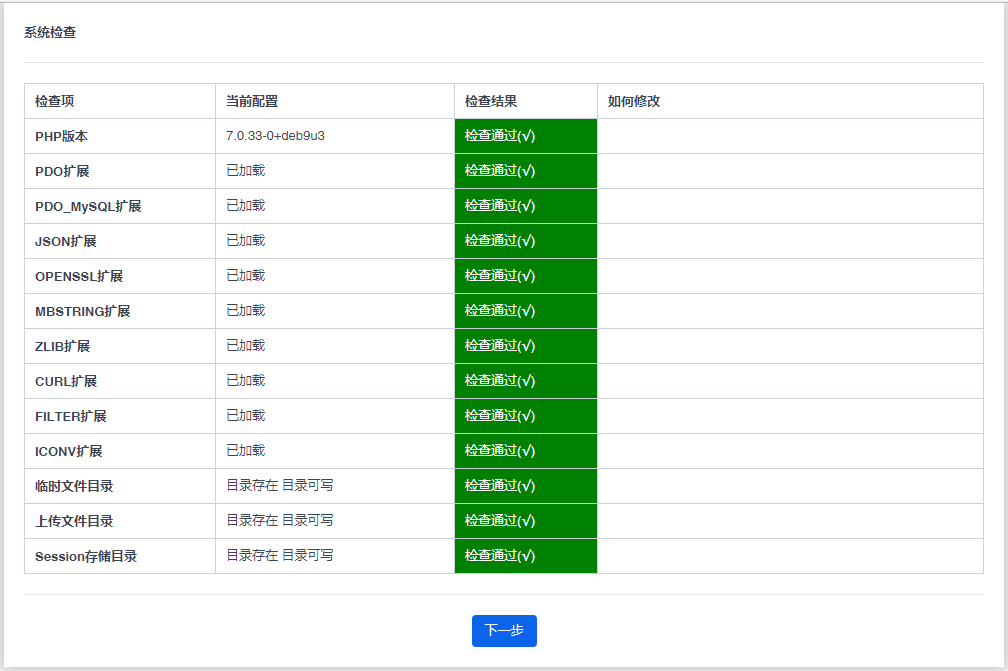Click green result cell for Session存储目录
The width and height of the screenshot is (1008, 671).
pos(525,556)
